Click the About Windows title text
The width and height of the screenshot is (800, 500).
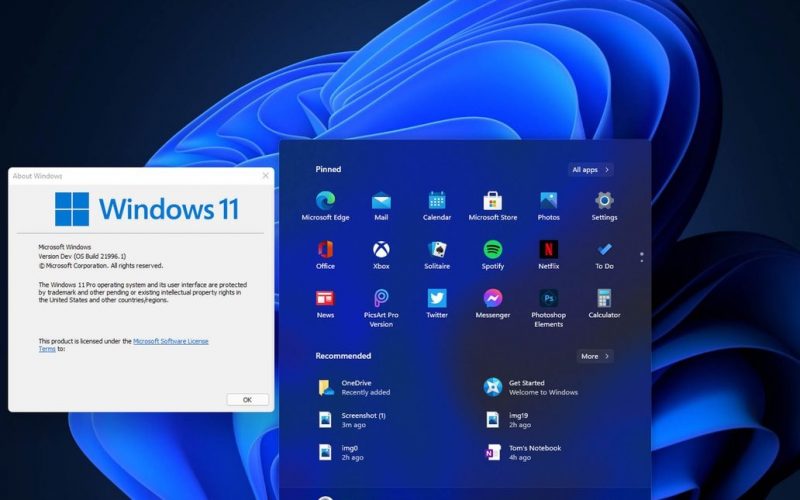click(x=37, y=176)
